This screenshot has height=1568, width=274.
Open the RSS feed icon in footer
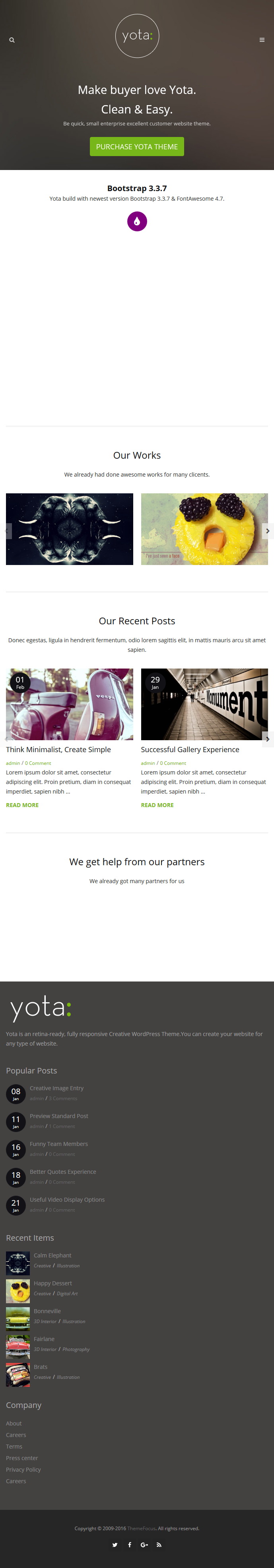(x=159, y=1545)
